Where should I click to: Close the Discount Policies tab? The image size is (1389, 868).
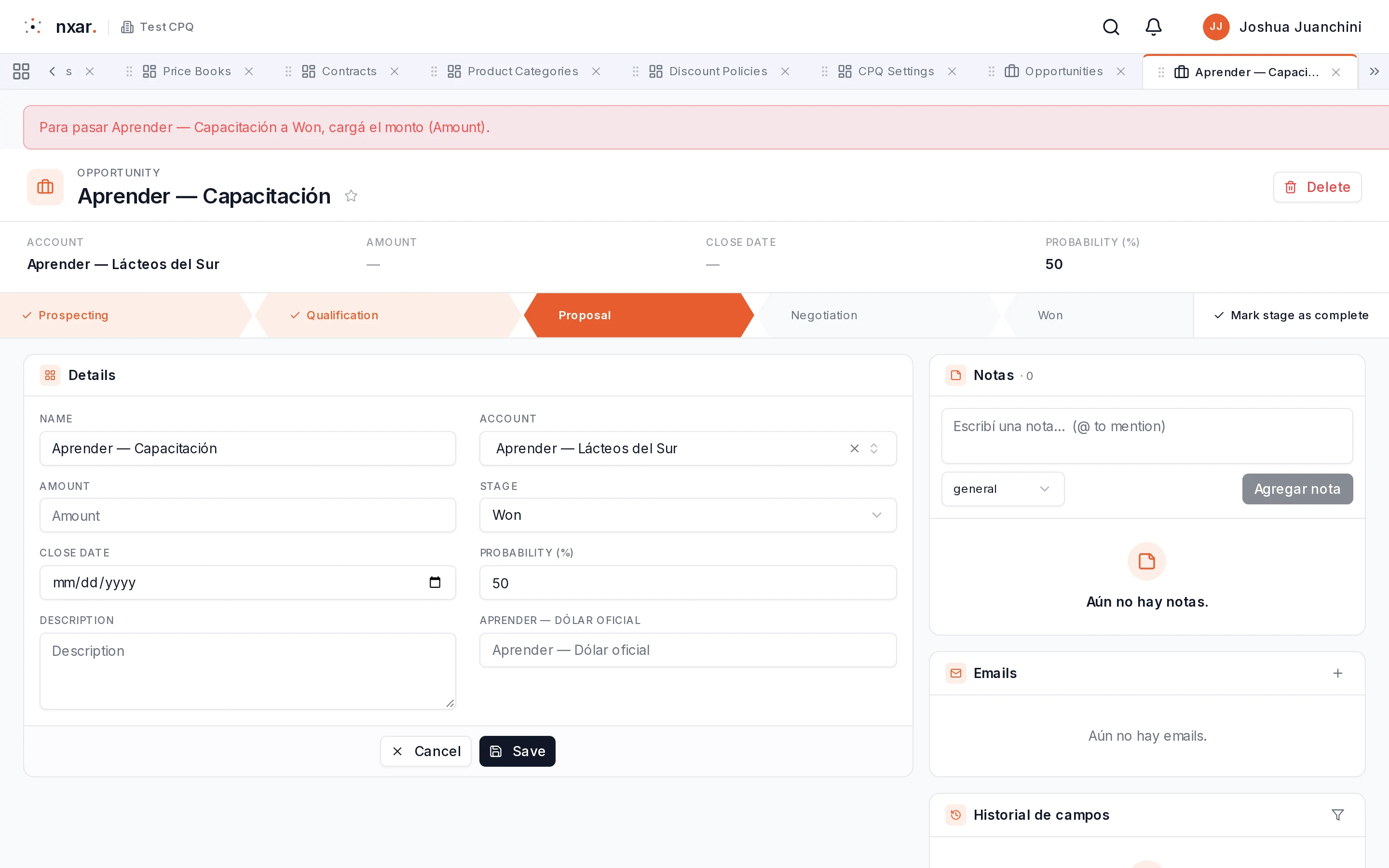[785, 71]
